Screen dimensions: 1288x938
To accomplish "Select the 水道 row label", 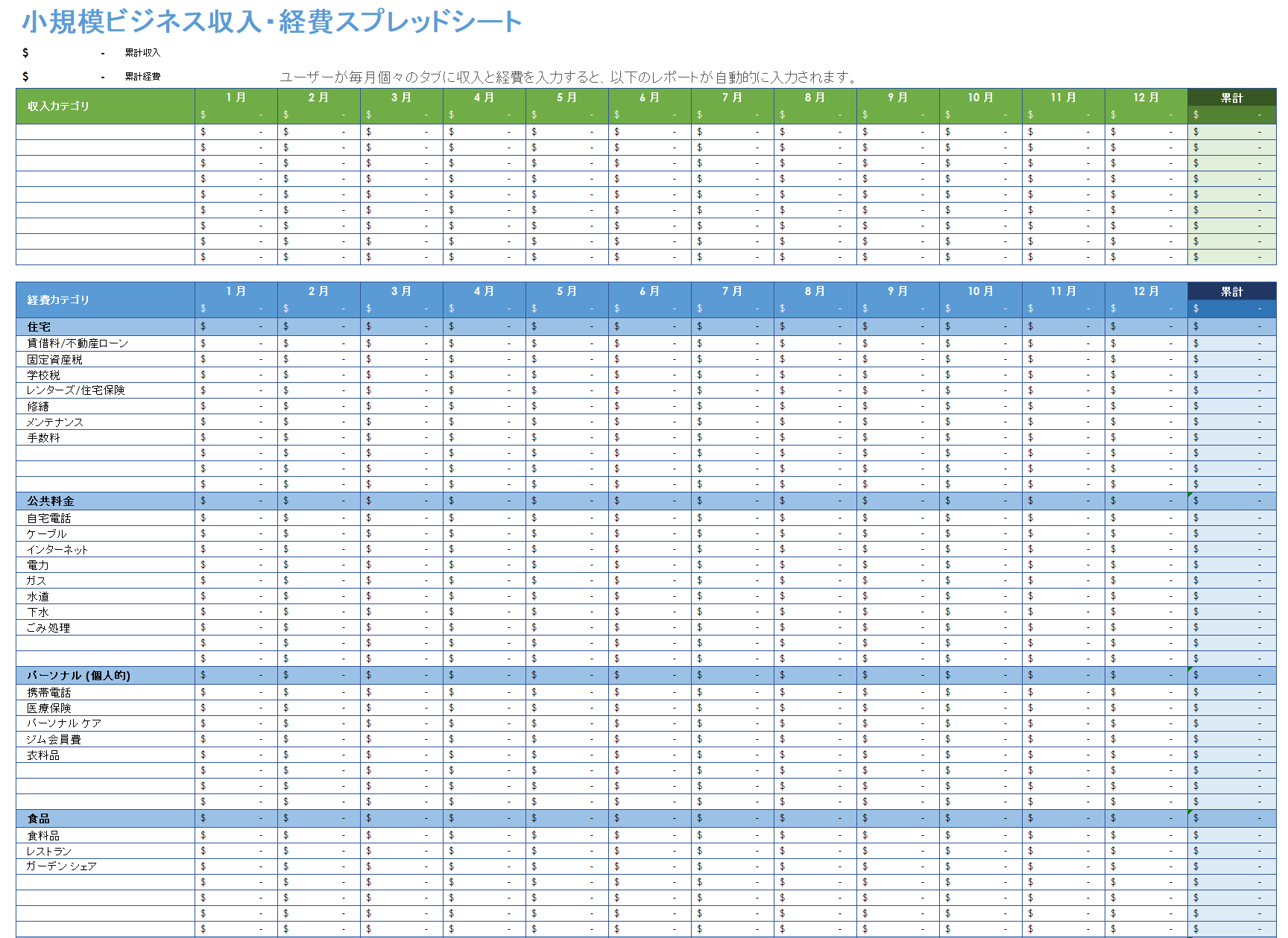I will [38, 596].
